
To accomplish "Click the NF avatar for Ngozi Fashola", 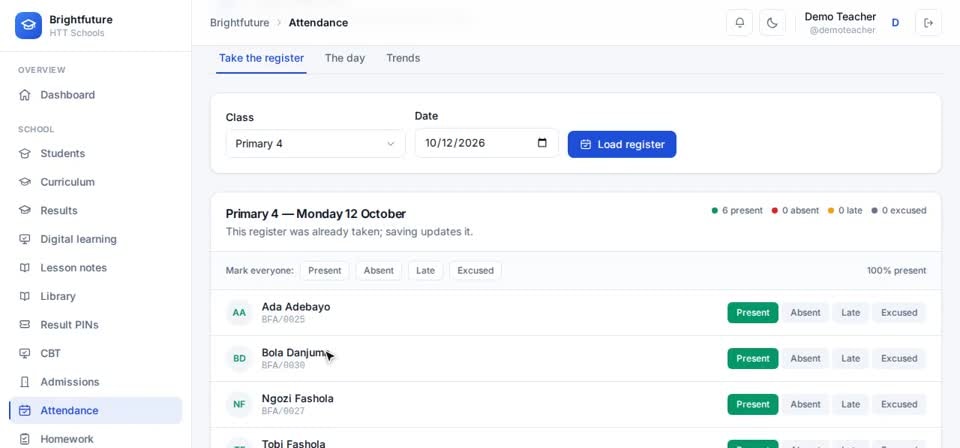I will 239,405.
